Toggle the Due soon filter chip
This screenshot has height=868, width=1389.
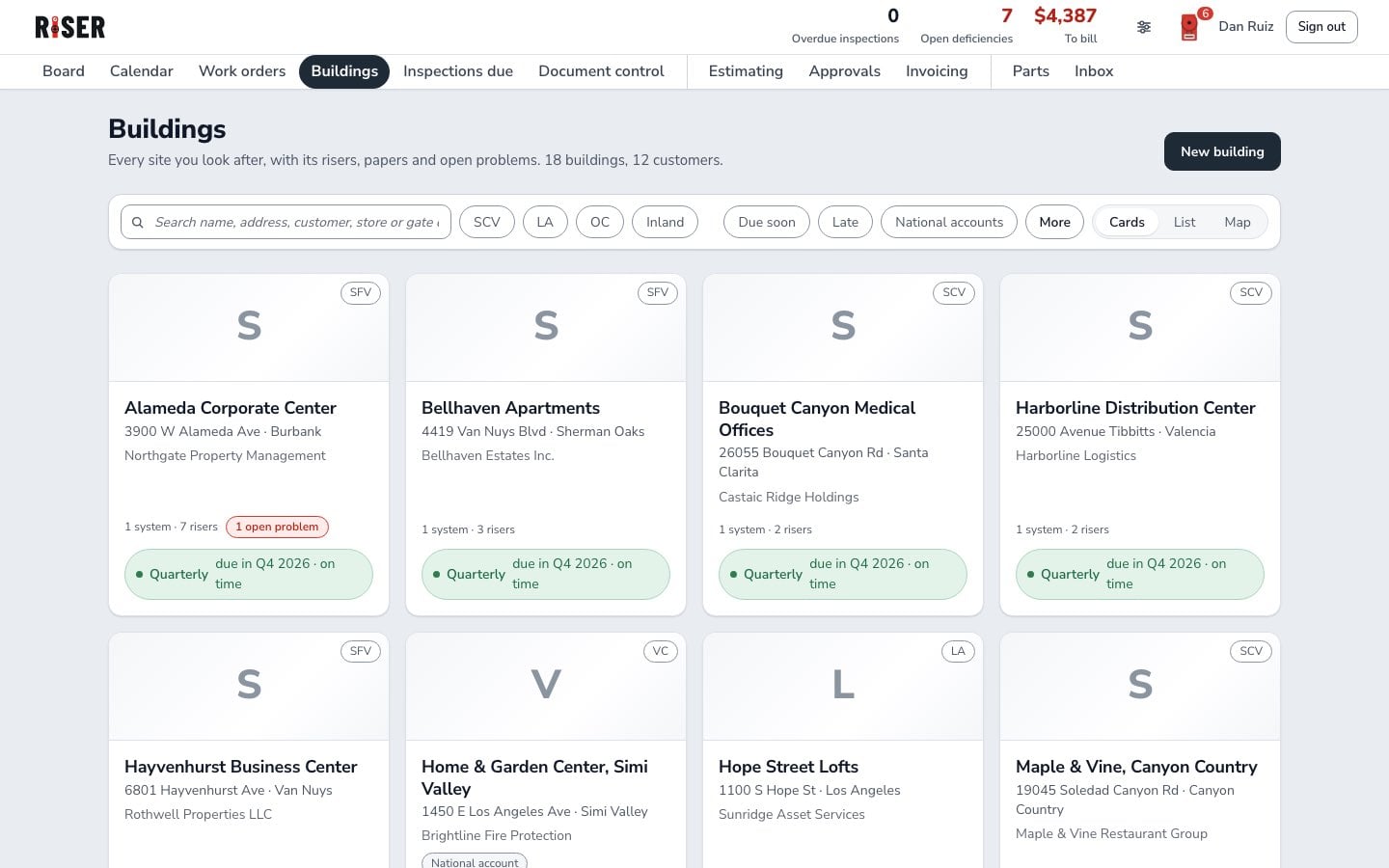(767, 222)
